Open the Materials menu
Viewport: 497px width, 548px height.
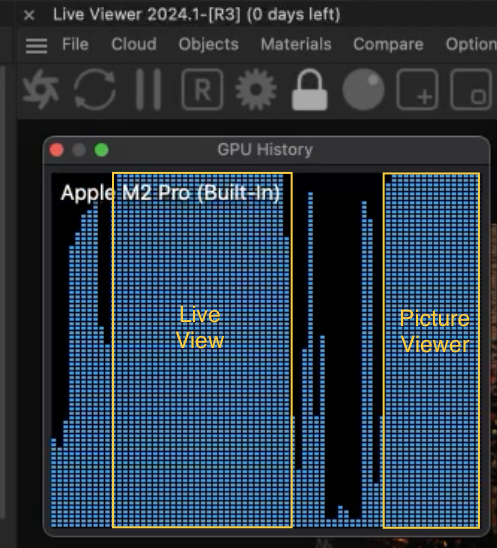296,44
